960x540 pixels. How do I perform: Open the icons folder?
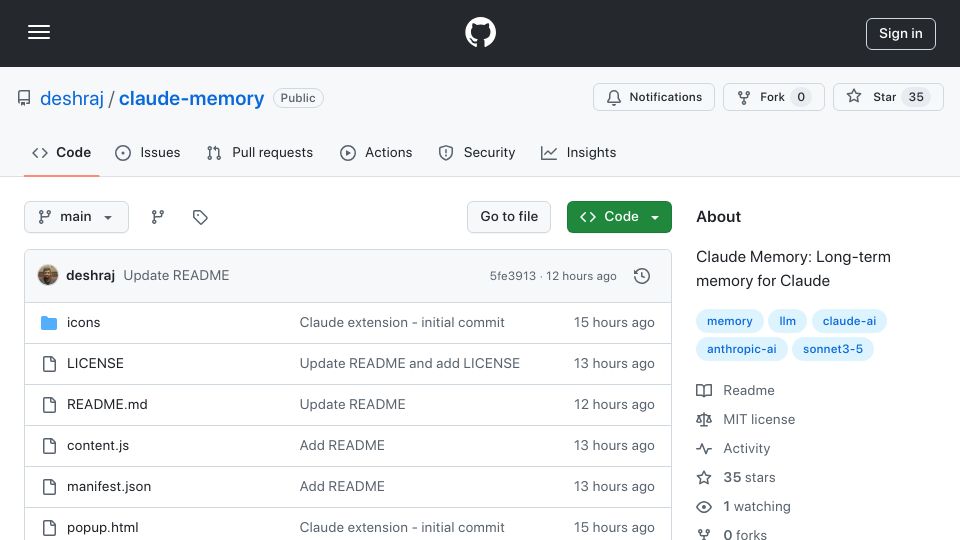(83, 323)
